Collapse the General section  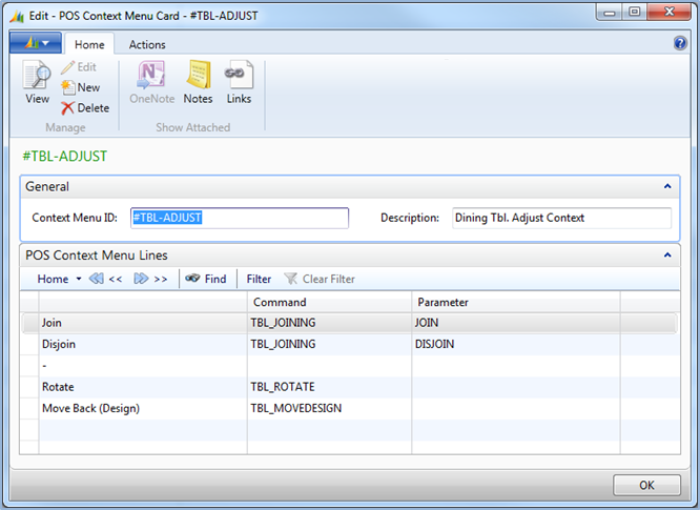click(667, 186)
